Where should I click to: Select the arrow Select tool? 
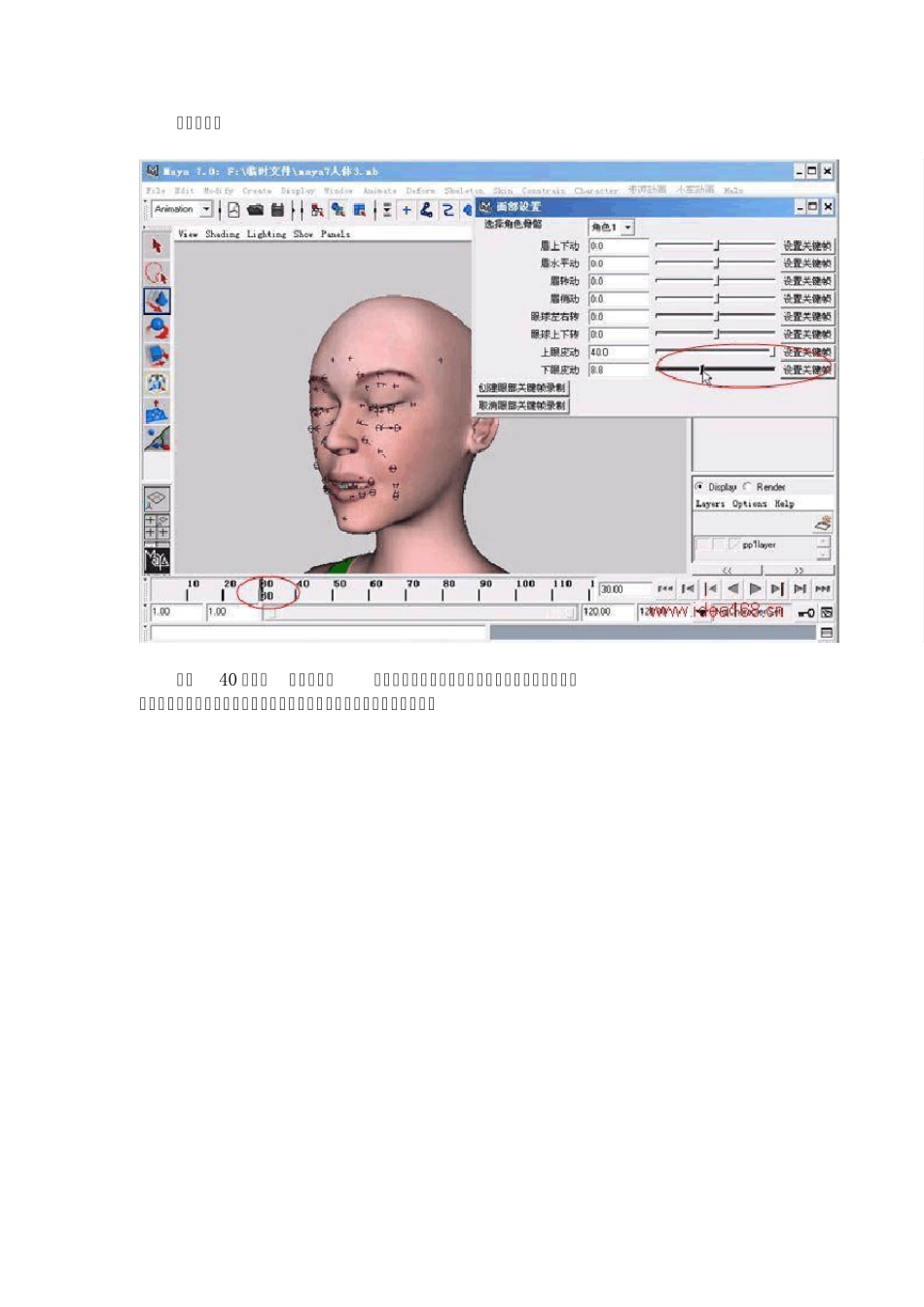[x=157, y=246]
